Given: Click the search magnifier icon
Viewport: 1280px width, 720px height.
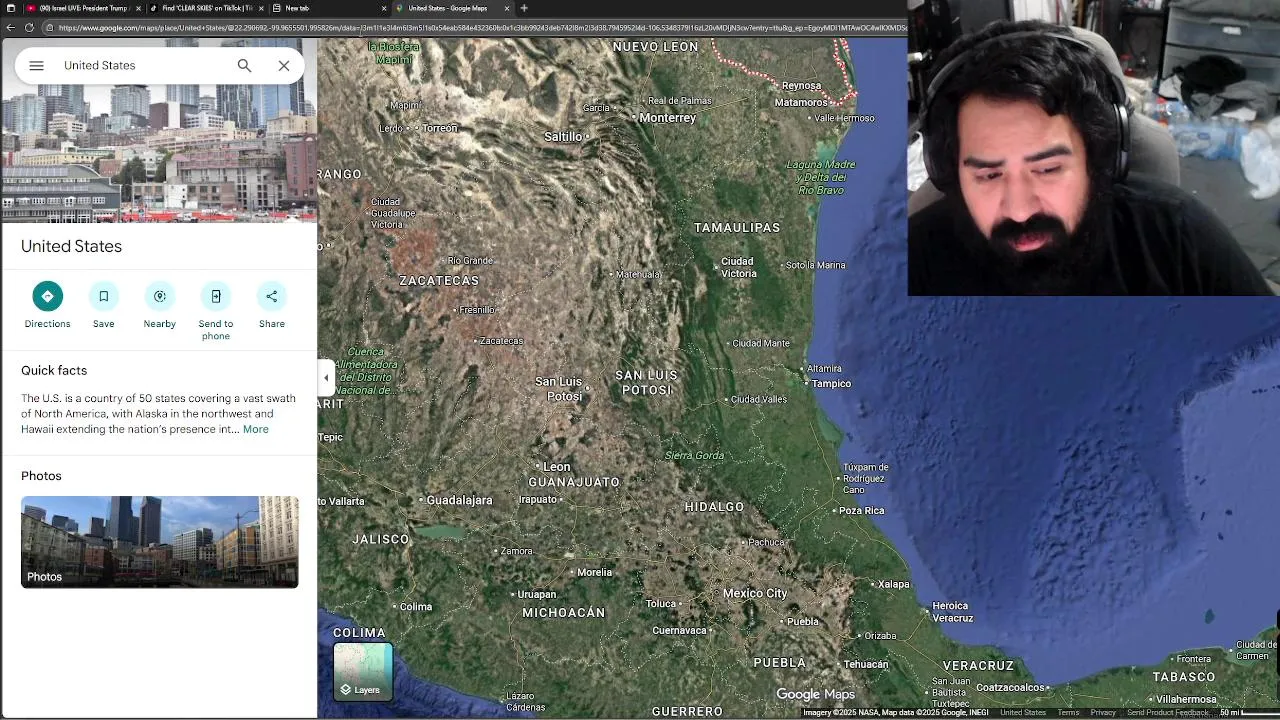Looking at the screenshot, I should click(x=244, y=65).
